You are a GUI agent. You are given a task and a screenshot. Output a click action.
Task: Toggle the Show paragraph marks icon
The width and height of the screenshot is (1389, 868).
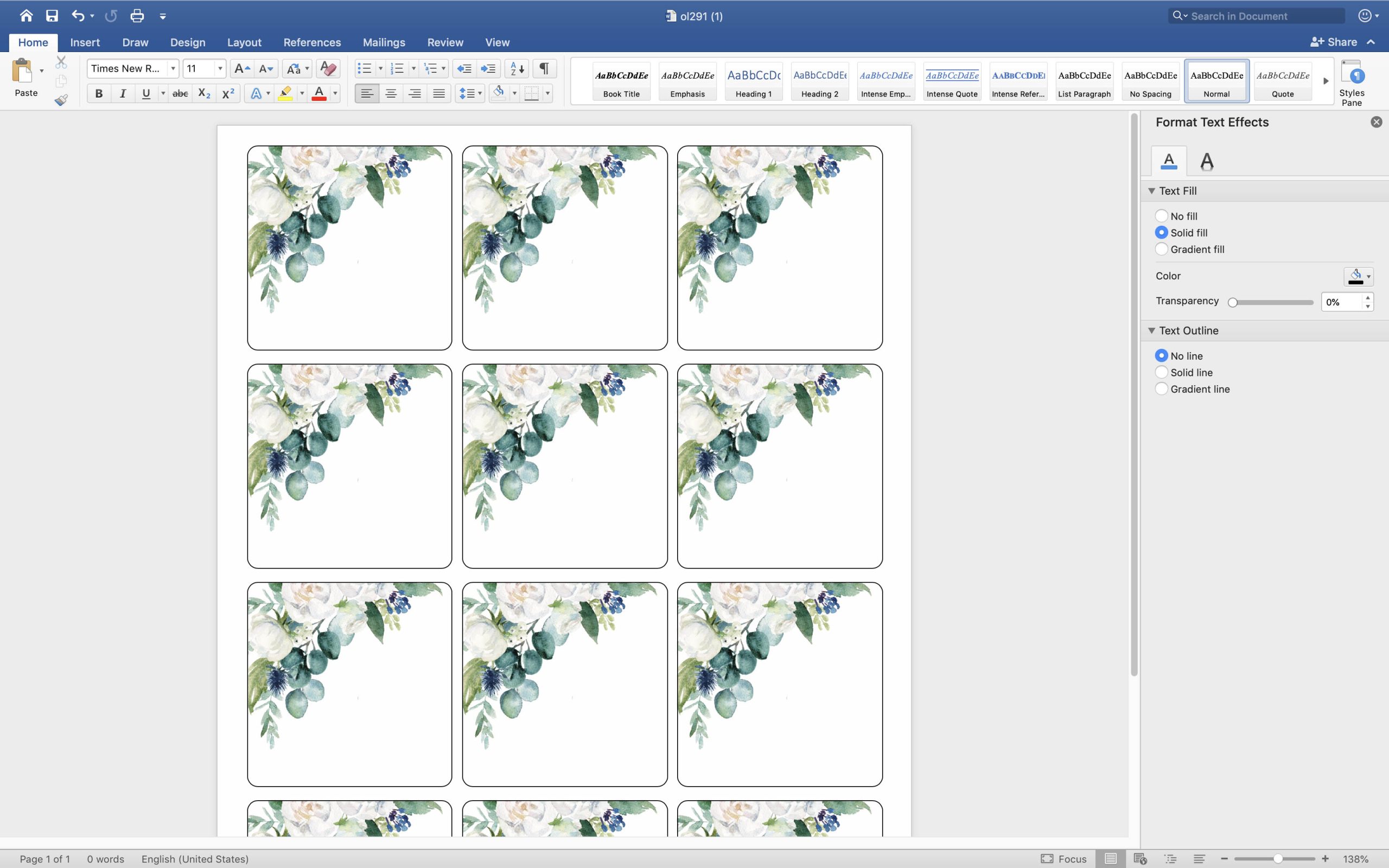[544, 68]
